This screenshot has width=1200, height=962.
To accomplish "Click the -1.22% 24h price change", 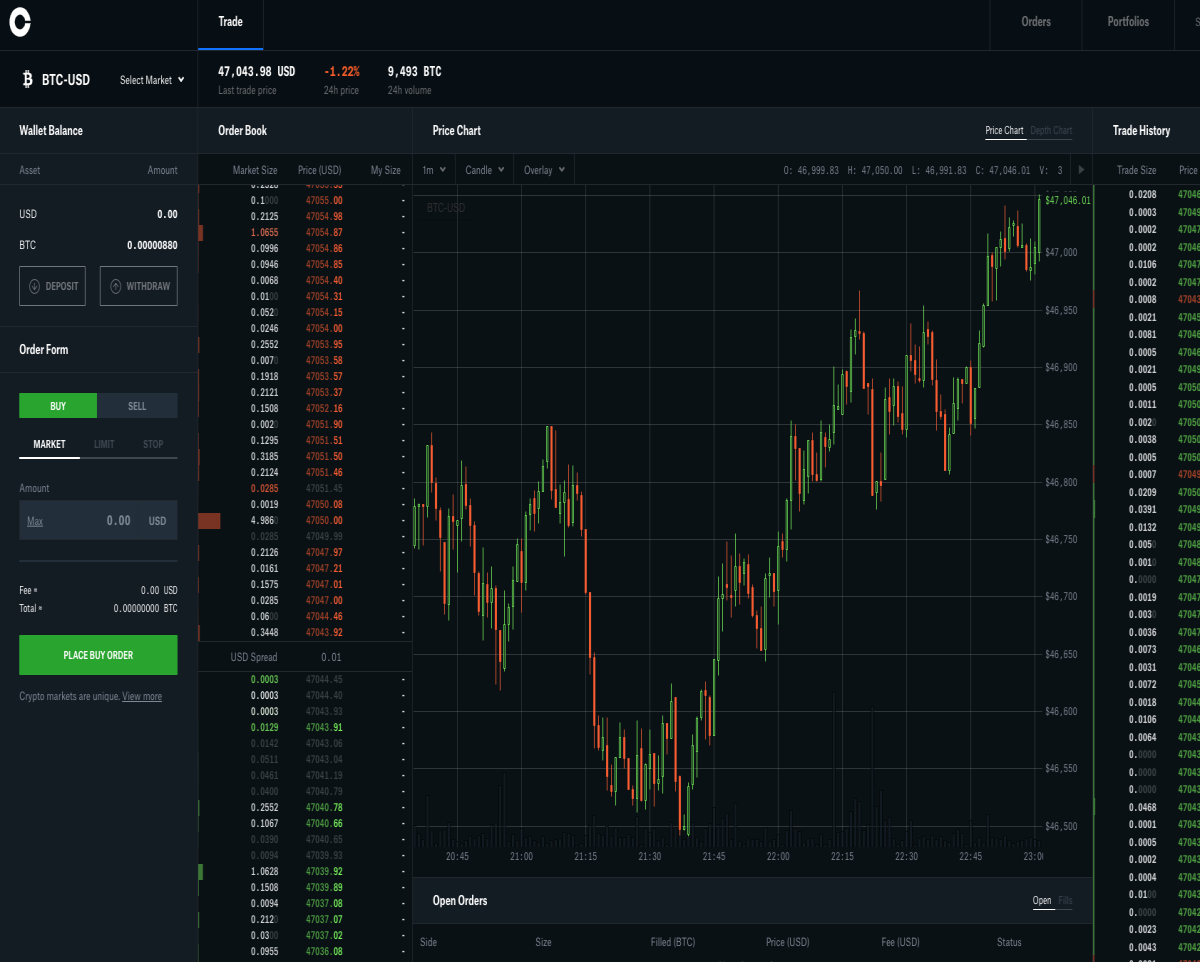I will pyautogui.click(x=341, y=72).
